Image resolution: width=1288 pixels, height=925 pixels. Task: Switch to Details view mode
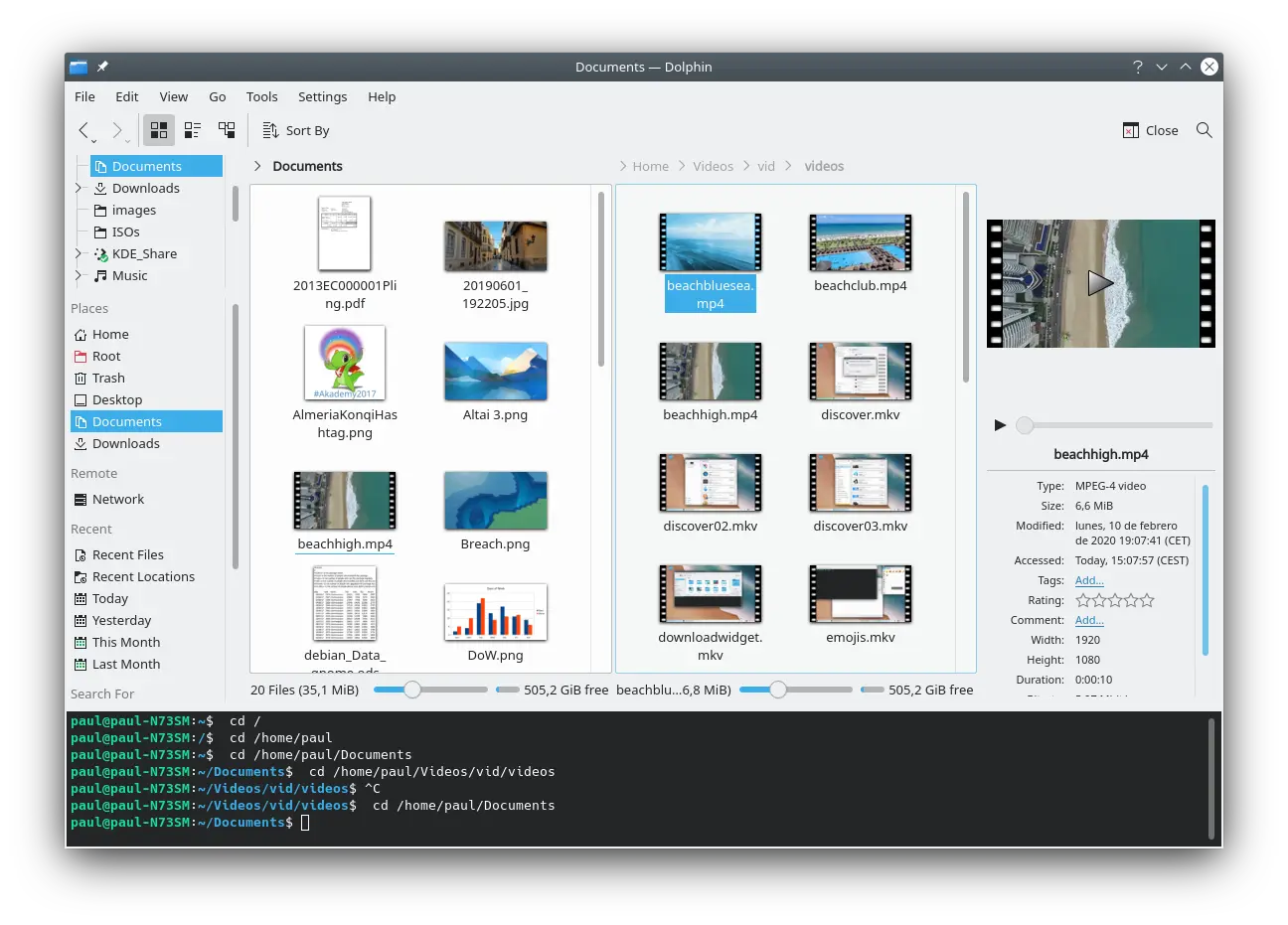click(227, 130)
